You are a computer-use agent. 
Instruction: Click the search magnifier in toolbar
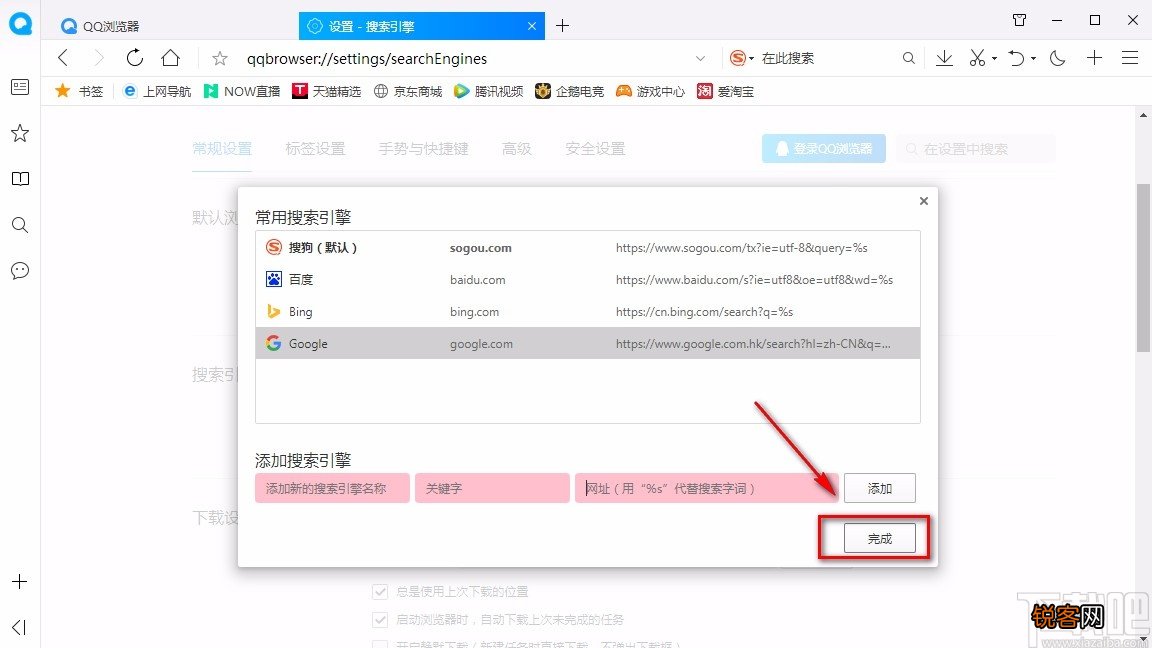(909, 58)
